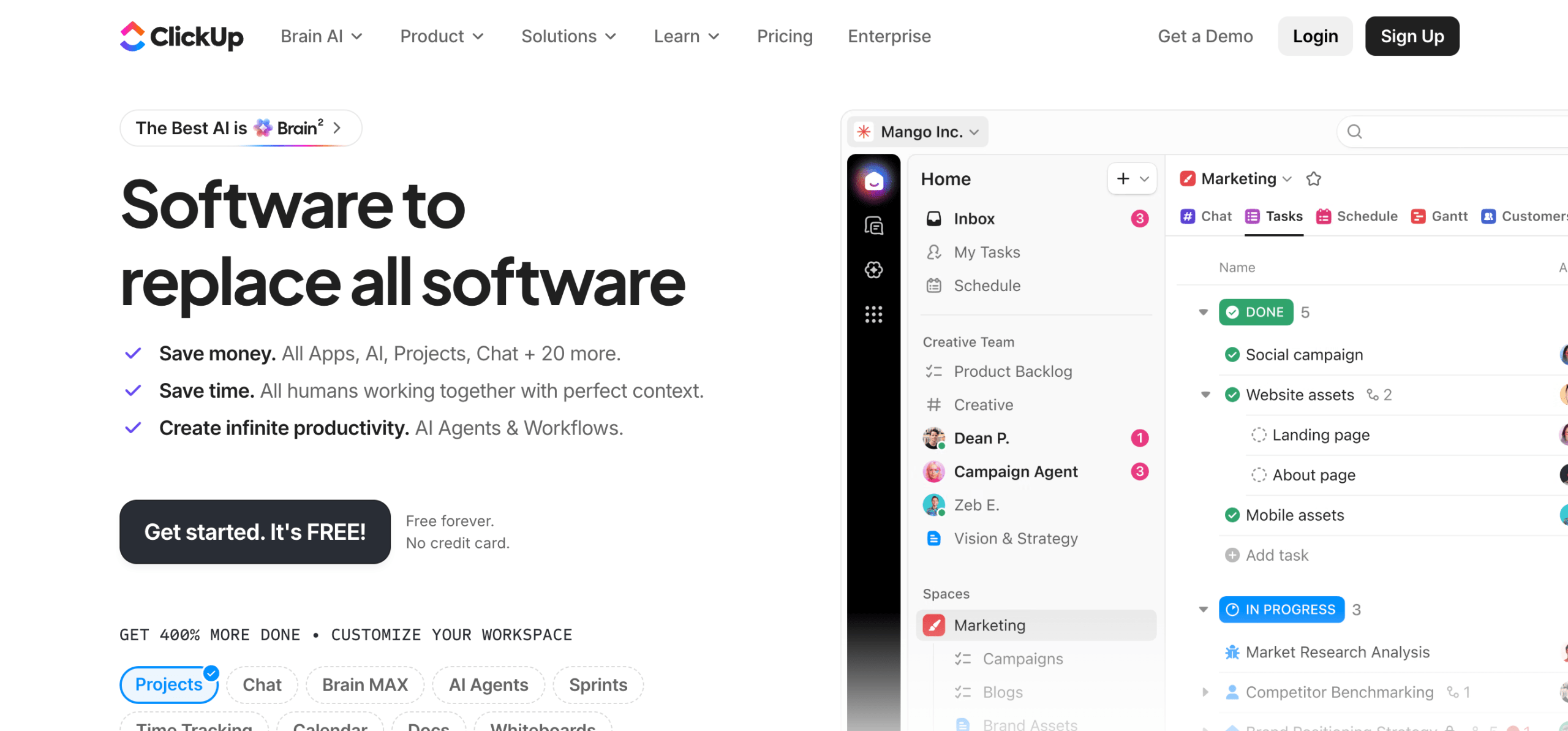Image resolution: width=1568 pixels, height=731 pixels.
Task: Select the AI Agents feature chip
Action: click(x=488, y=684)
